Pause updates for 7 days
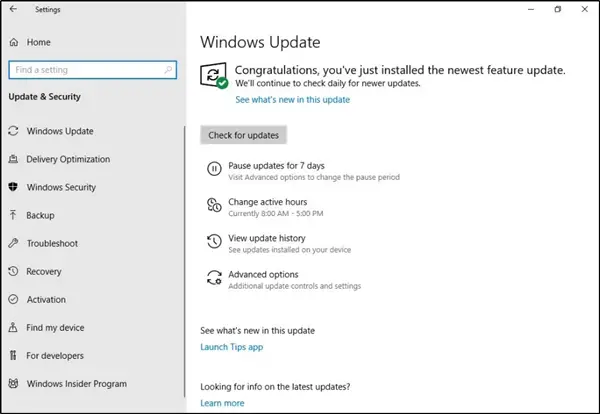The width and height of the screenshot is (600, 414). 303,171
